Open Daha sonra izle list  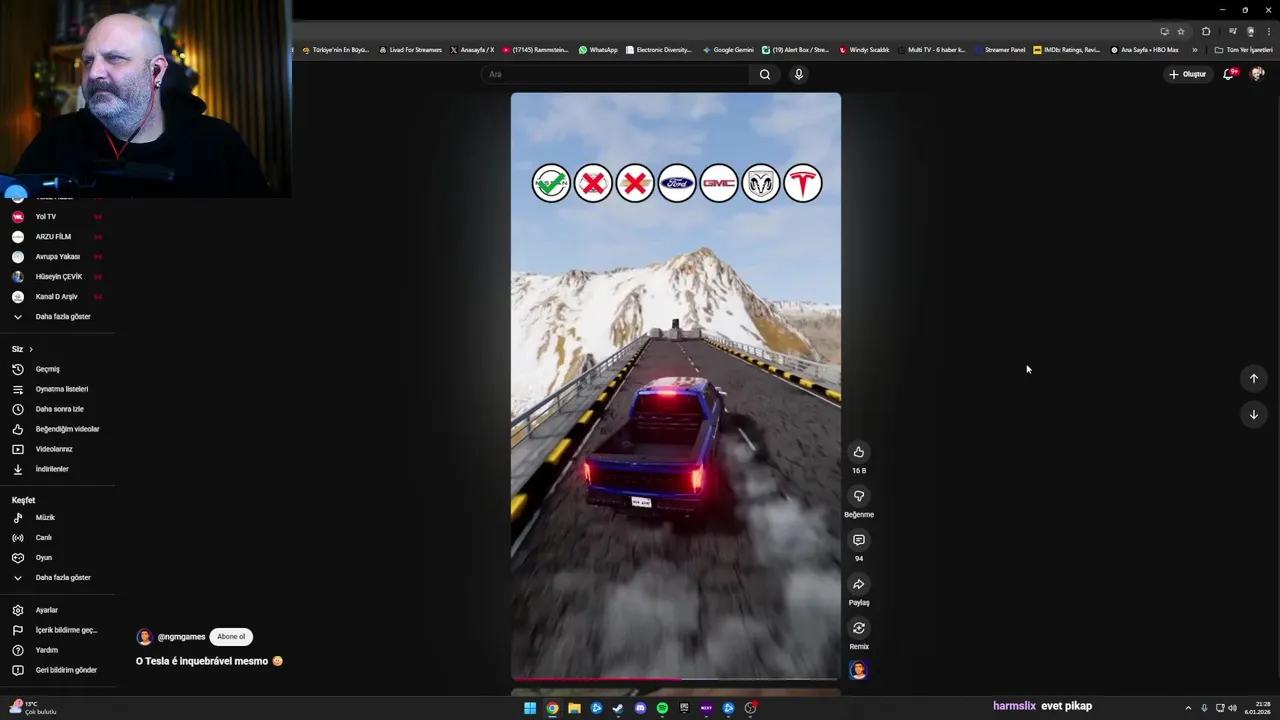58,409
